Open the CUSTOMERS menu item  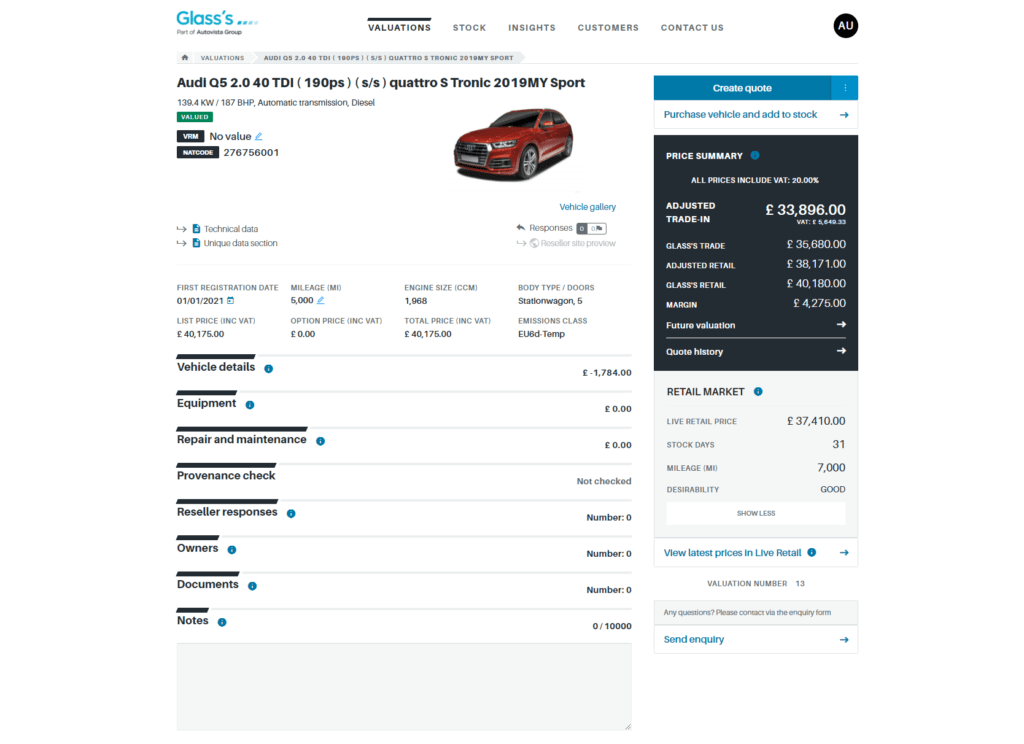[x=607, y=28]
